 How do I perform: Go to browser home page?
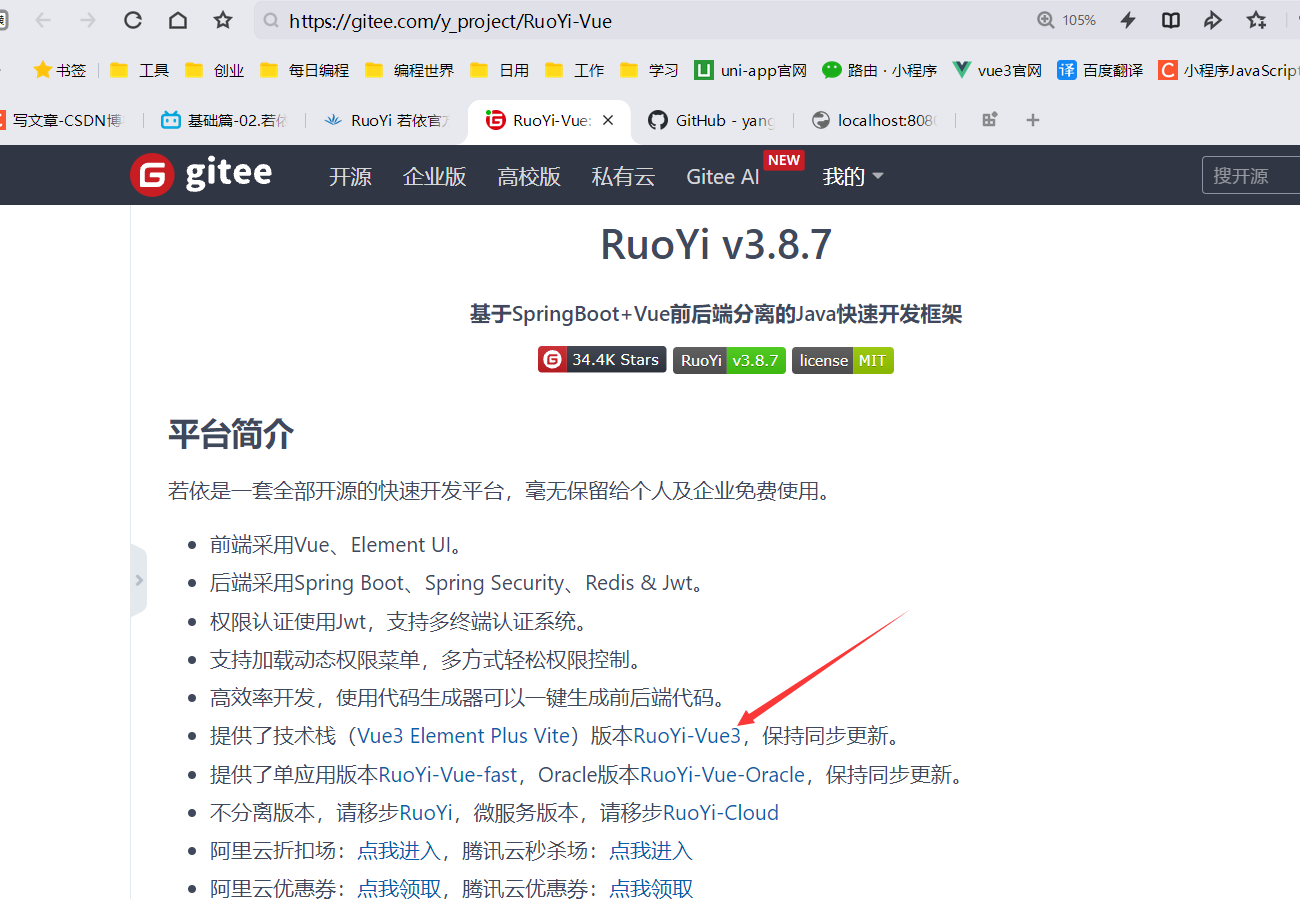[x=175, y=19]
